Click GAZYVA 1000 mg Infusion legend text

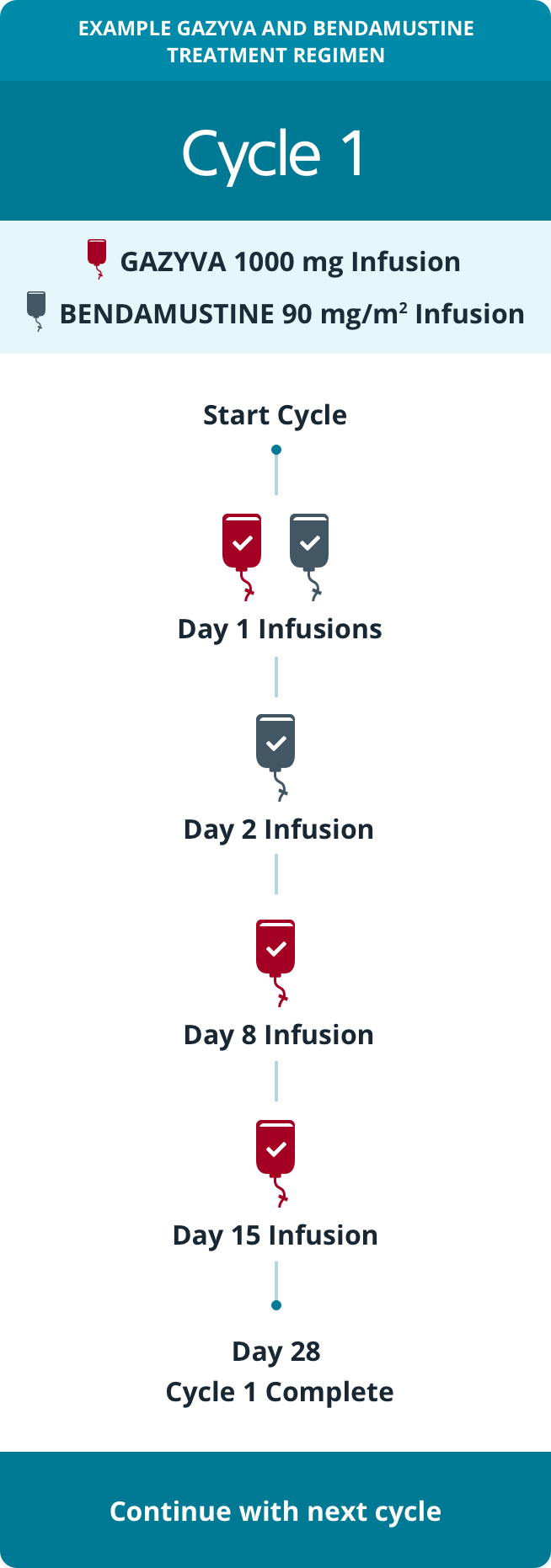[x=291, y=262]
